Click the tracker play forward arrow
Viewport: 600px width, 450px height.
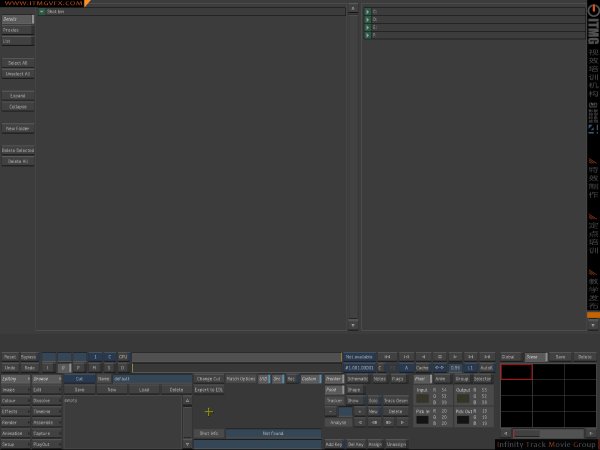click(402, 422)
